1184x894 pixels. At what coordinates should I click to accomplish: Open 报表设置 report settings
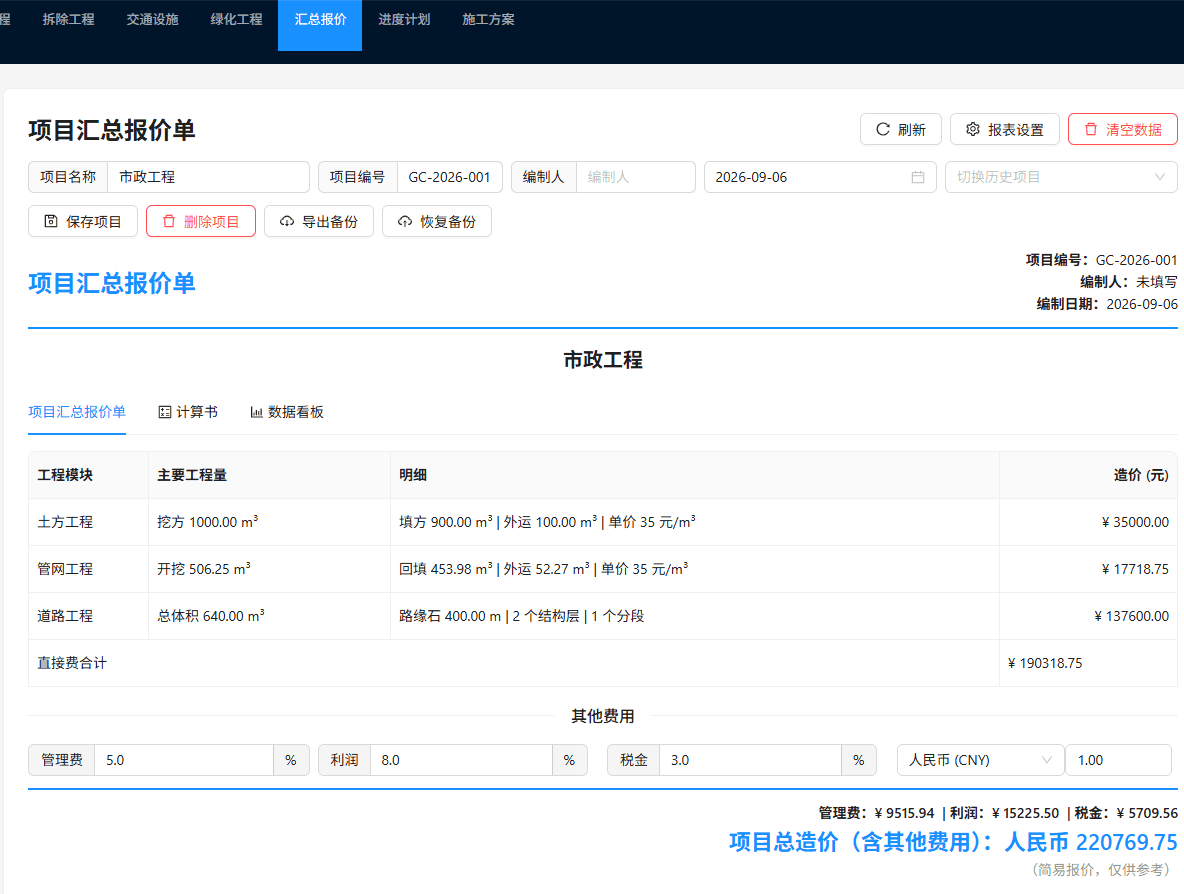click(x=1005, y=129)
